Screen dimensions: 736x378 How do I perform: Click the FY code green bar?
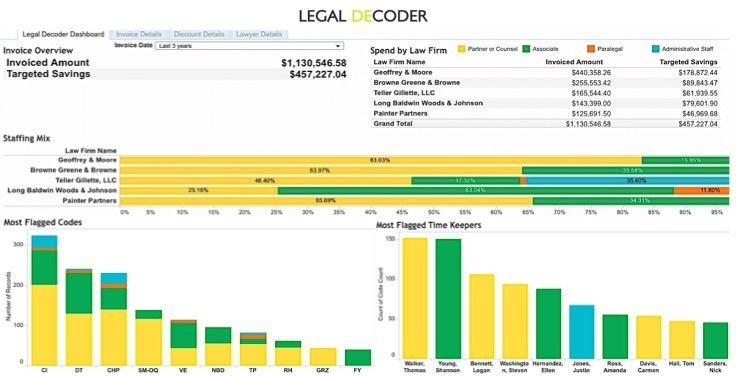358,358
